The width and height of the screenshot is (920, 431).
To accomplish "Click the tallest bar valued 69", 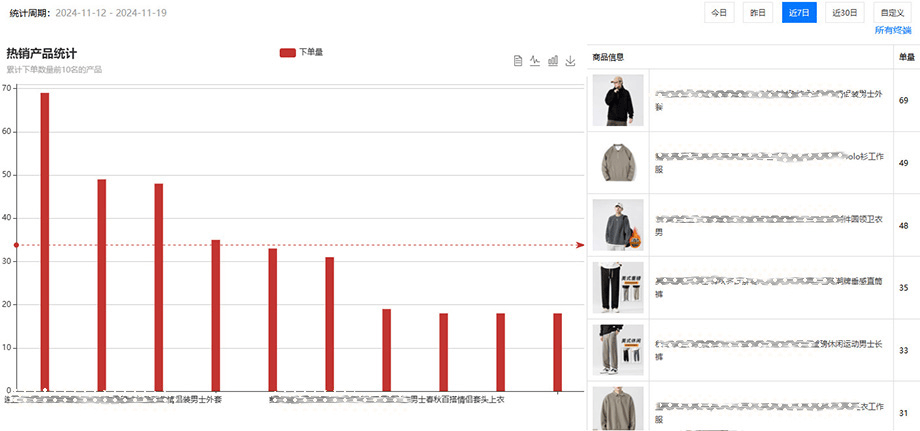I will 45,242.
